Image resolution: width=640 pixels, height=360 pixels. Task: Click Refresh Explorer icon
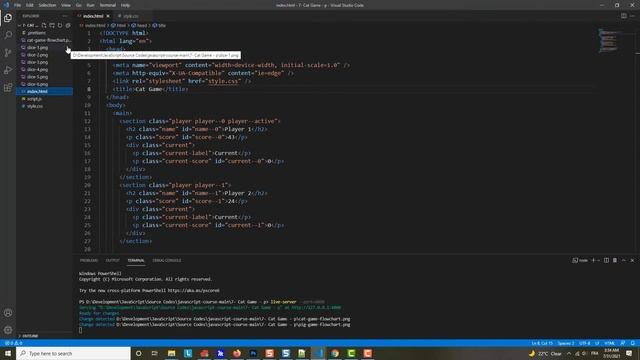(60, 25)
